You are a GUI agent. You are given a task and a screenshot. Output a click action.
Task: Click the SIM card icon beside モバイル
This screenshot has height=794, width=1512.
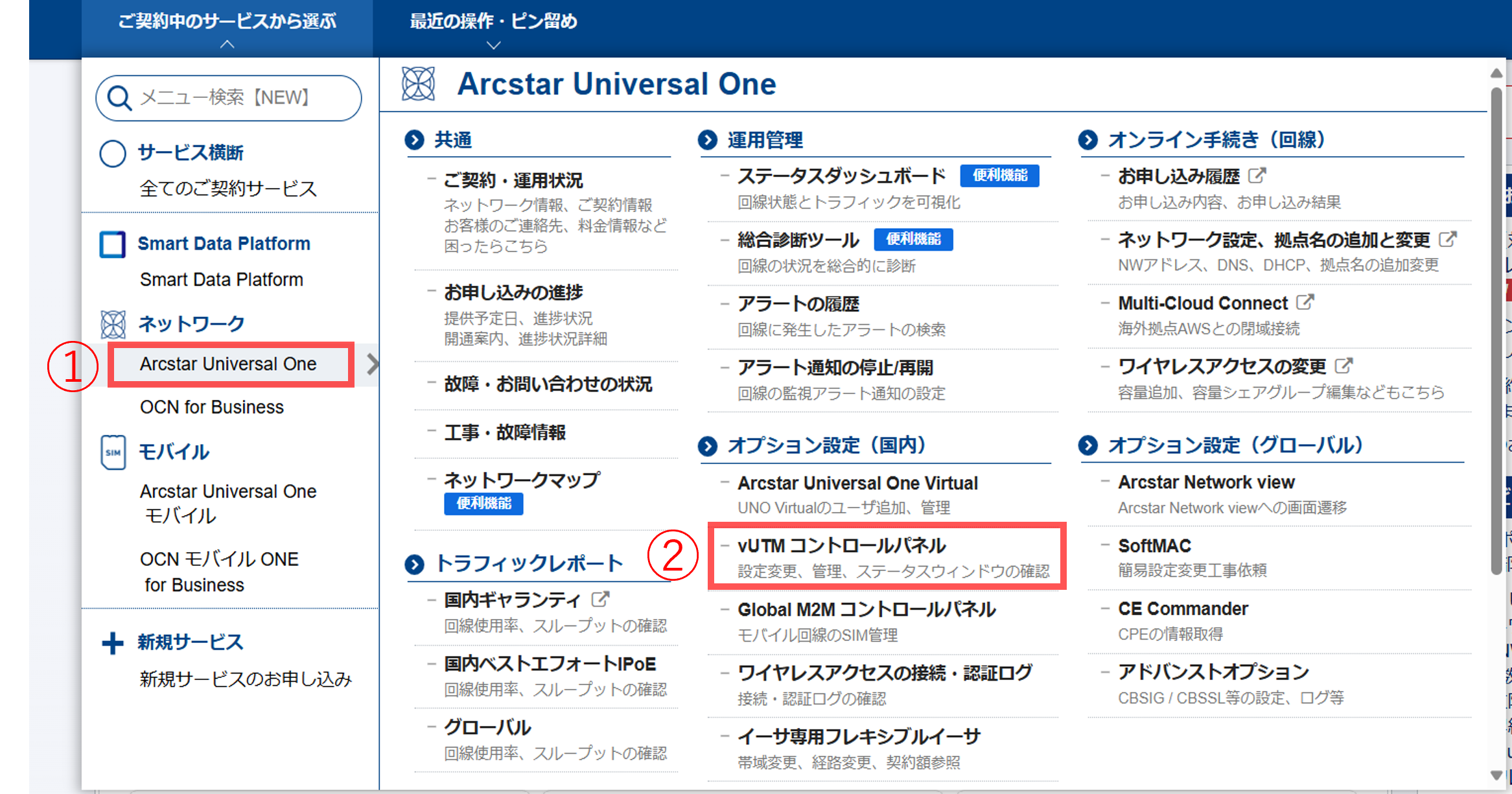pos(113,452)
